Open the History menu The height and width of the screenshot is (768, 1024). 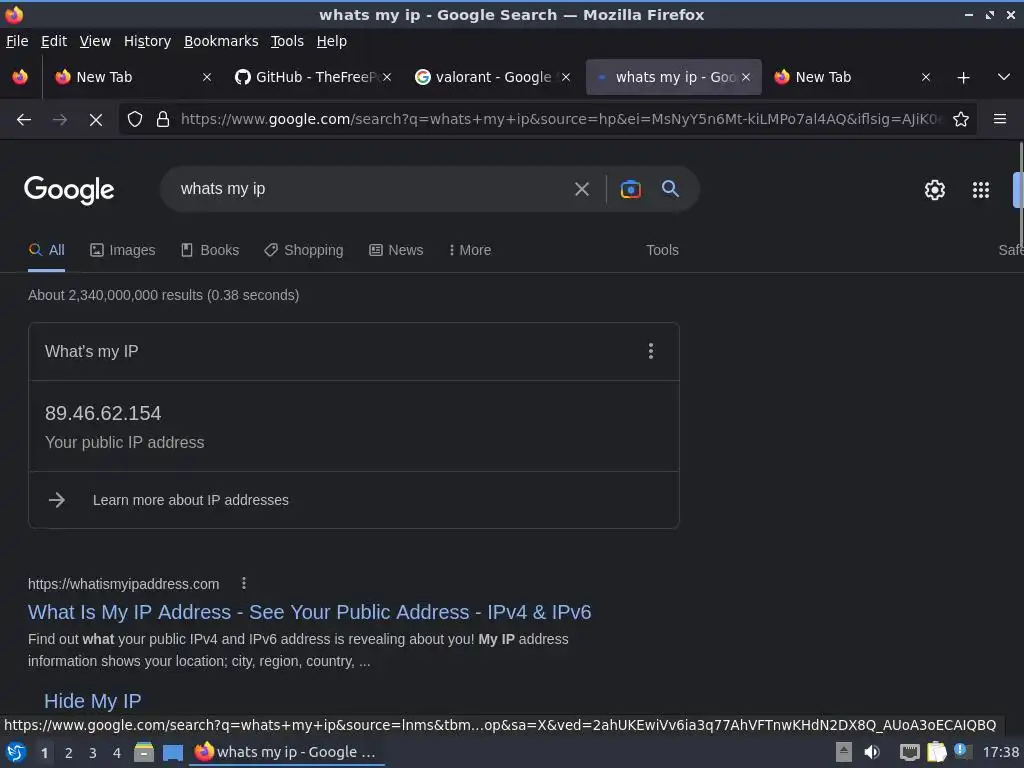[148, 41]
